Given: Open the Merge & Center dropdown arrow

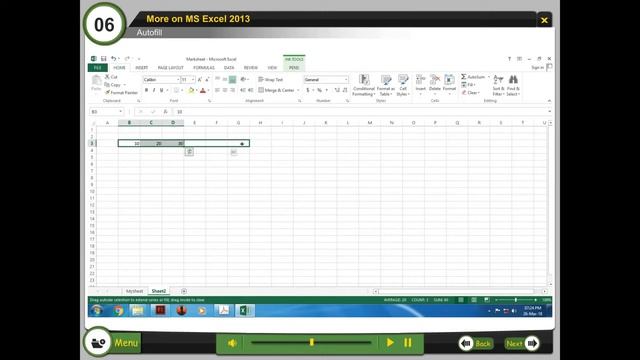Looking at the screenshot, I should click(298, 90).
